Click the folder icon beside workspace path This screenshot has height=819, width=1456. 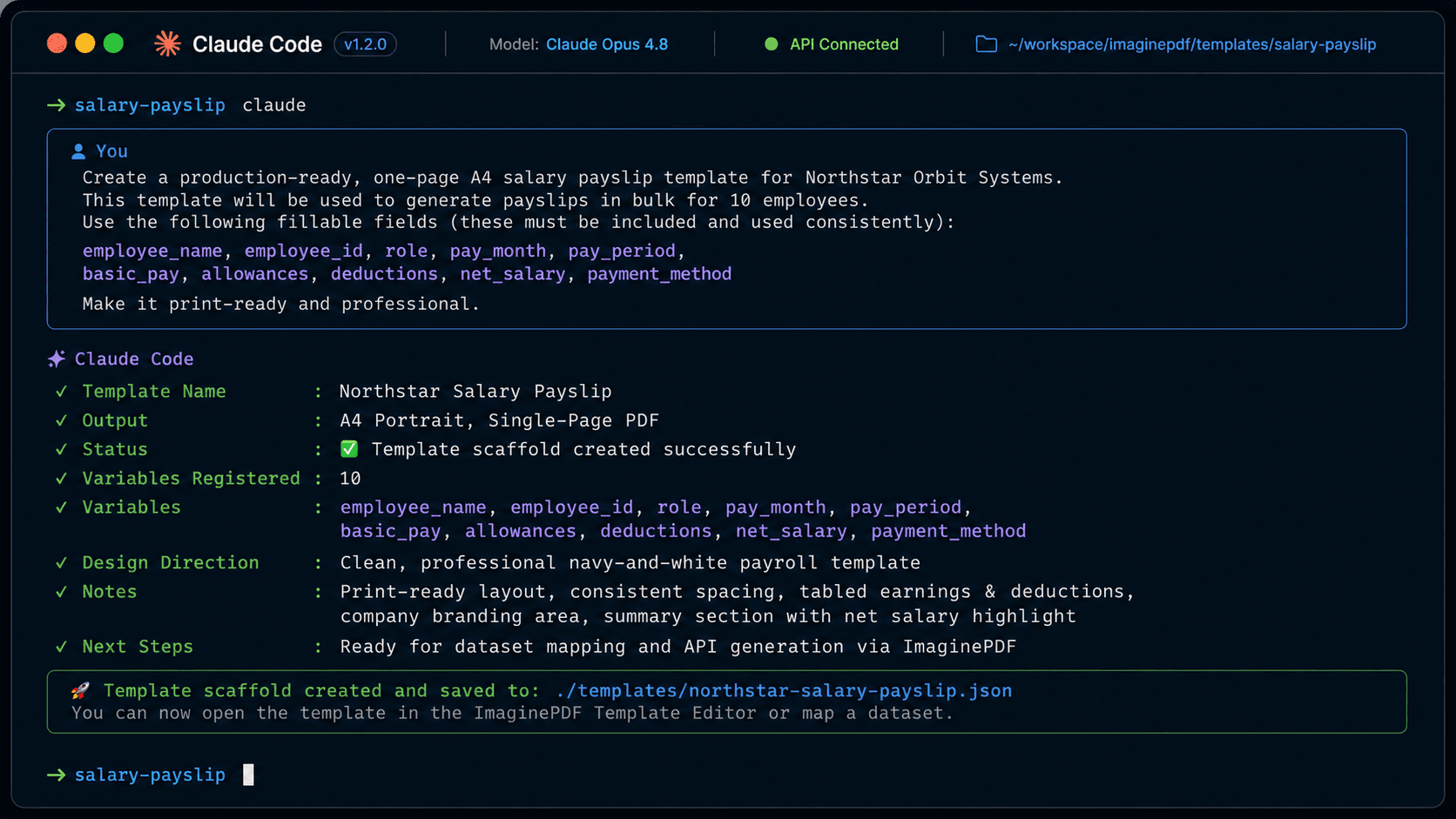[x=986, y=44]
